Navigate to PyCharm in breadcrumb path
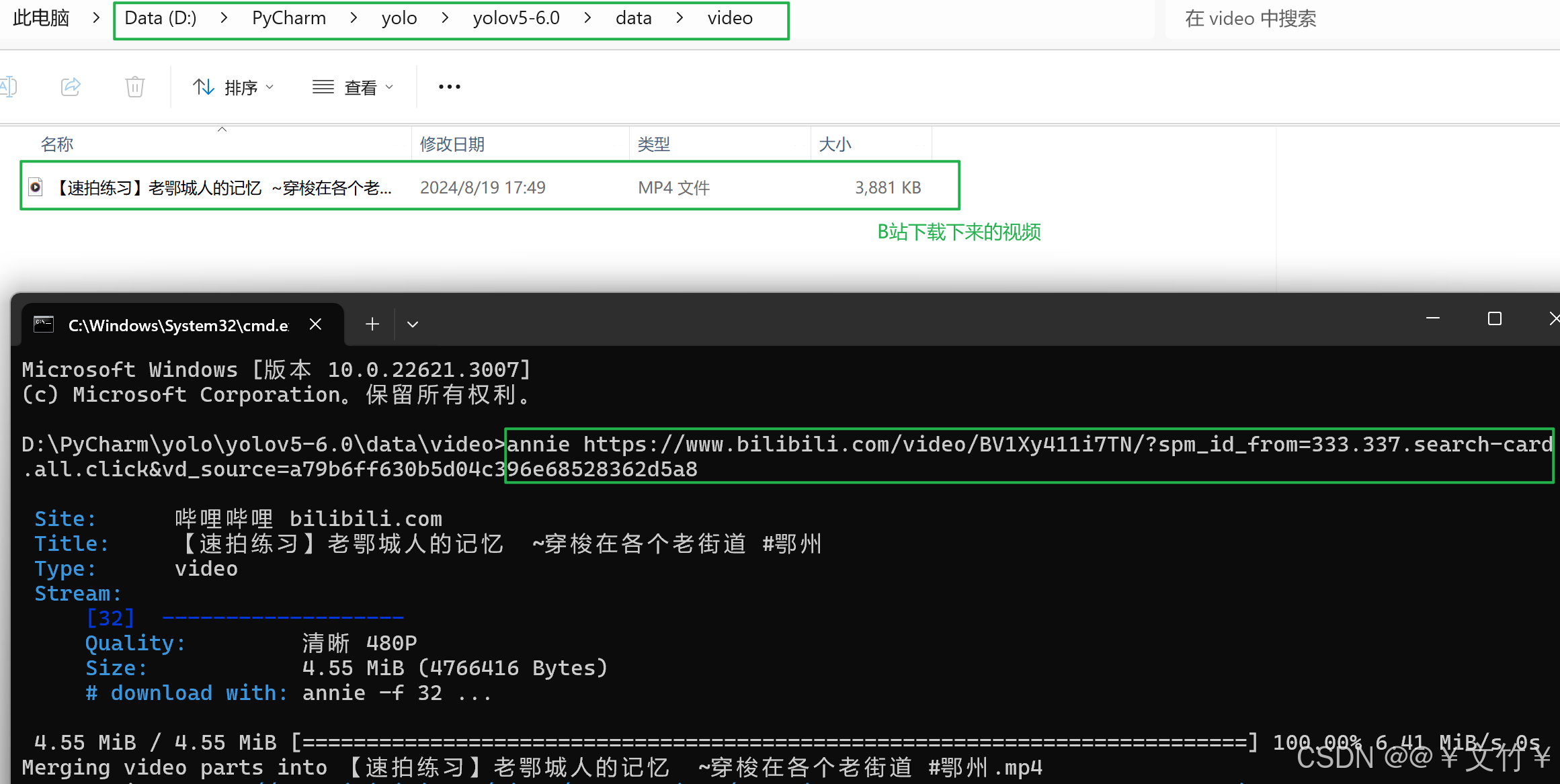The image size is (1560, 784). click(289, 18)
